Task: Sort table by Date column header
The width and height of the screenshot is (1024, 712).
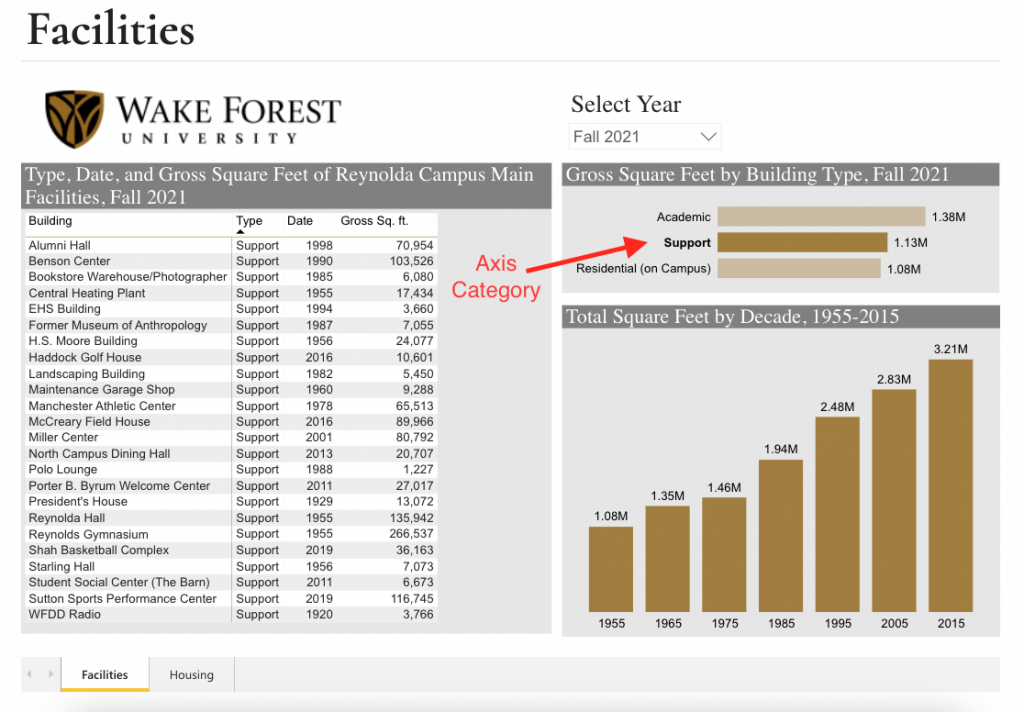Action: (x=300, y=221)
